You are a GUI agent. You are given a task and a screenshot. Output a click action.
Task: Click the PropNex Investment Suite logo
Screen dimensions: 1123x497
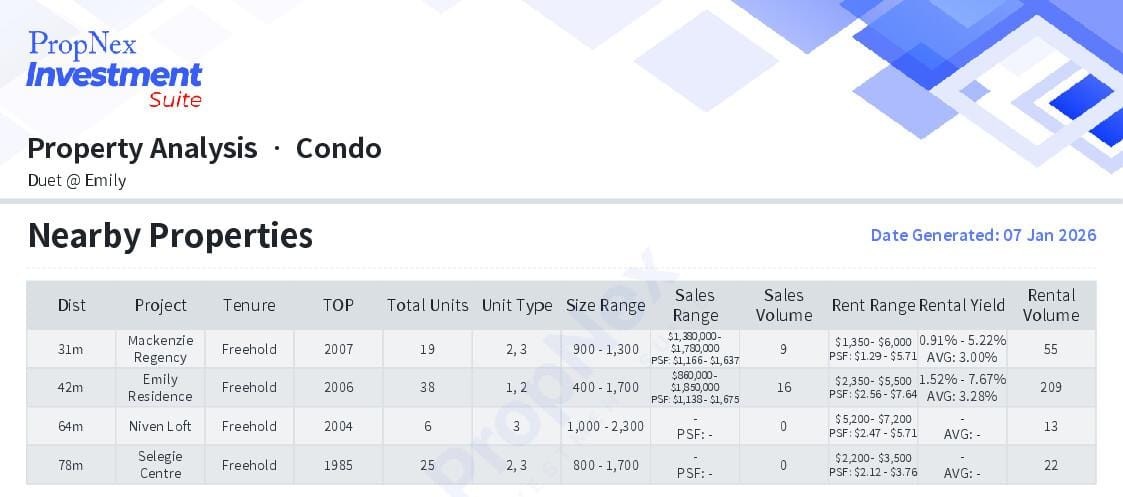[115, 69]
